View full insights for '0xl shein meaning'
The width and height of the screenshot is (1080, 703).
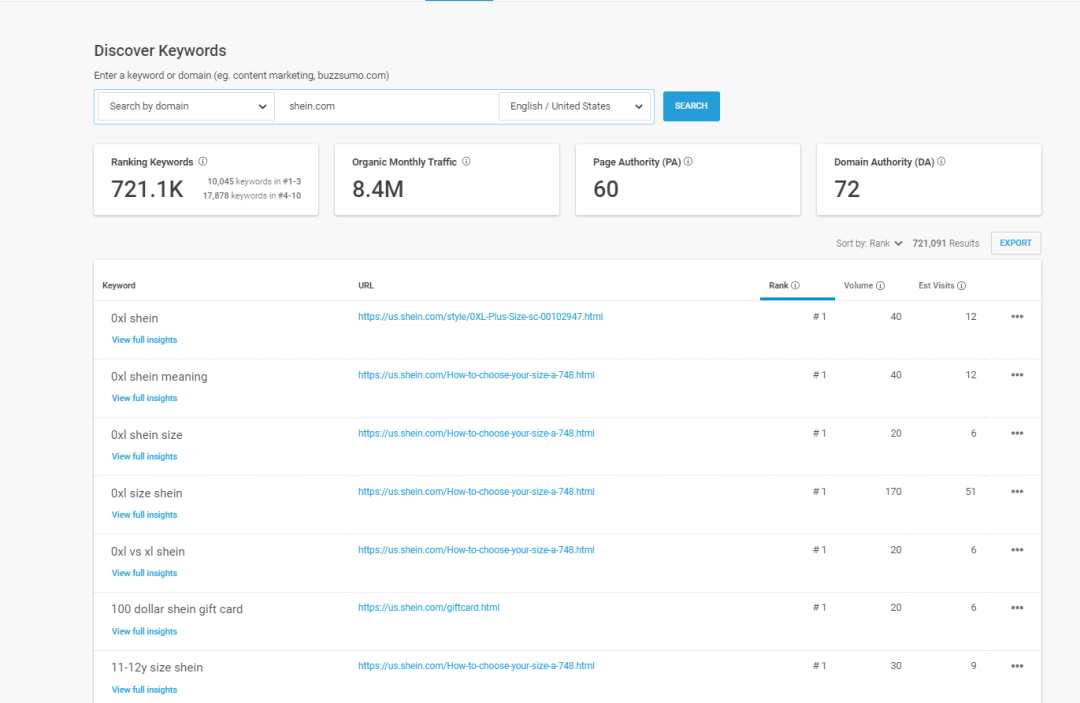coord(144,399)
